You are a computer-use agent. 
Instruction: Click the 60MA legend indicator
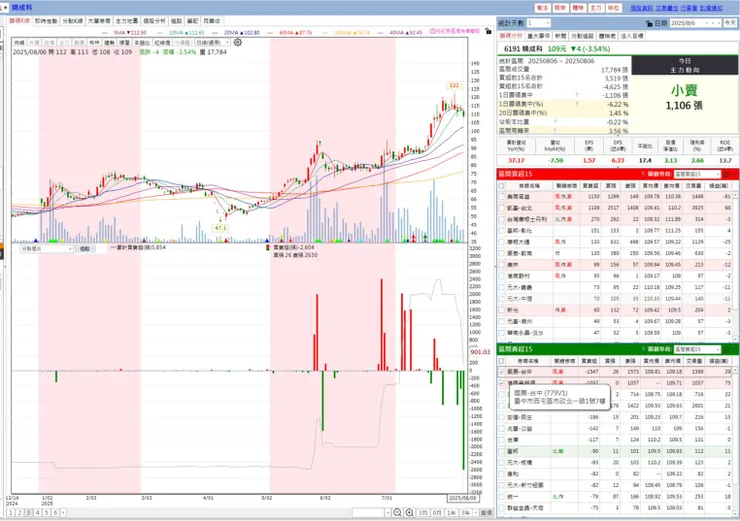[296, 33]
